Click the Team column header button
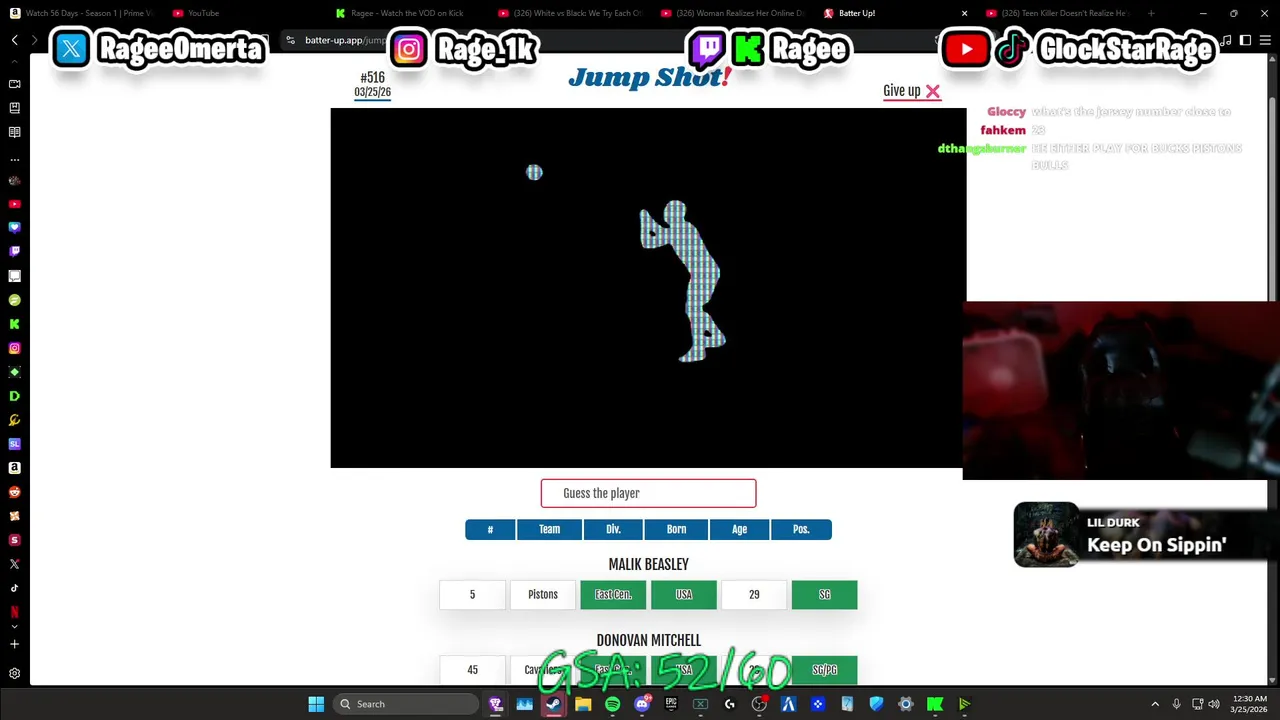 click(549, 529)
